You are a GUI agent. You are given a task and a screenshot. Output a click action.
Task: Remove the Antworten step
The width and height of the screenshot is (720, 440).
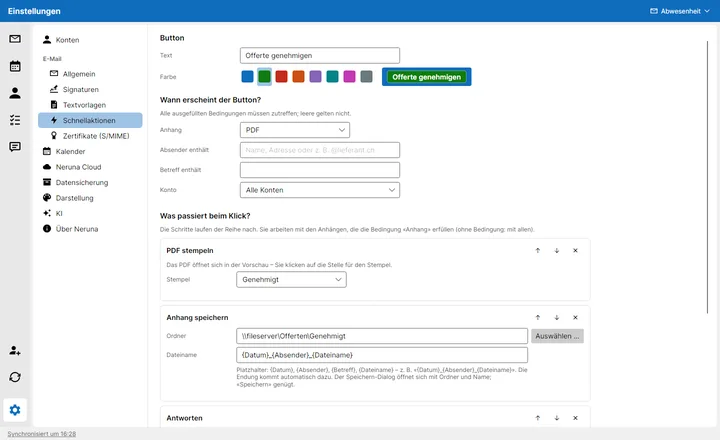tap(575, 418)
